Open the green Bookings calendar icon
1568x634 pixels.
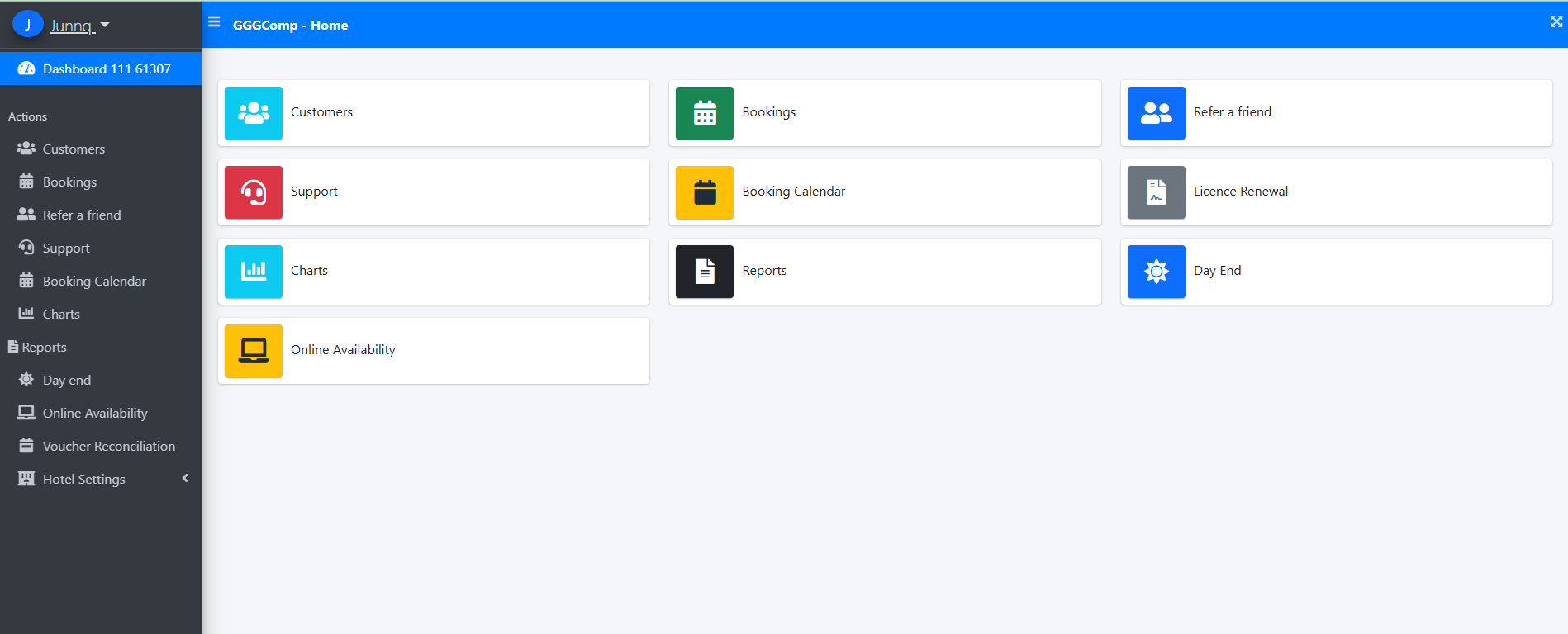[x=704, y=113]
